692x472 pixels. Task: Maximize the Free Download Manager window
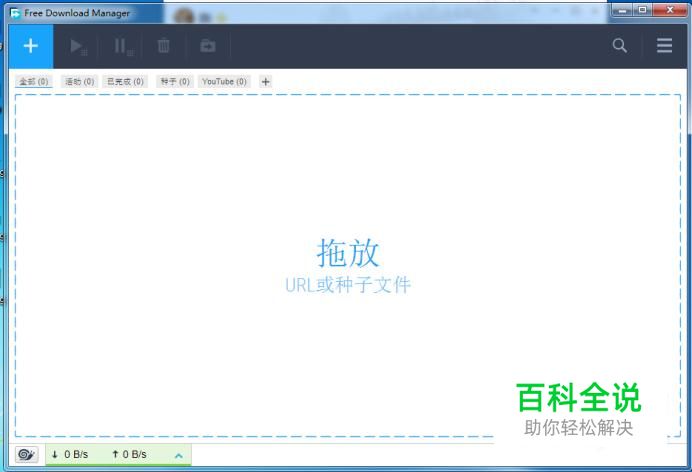[x=643, y=10]
